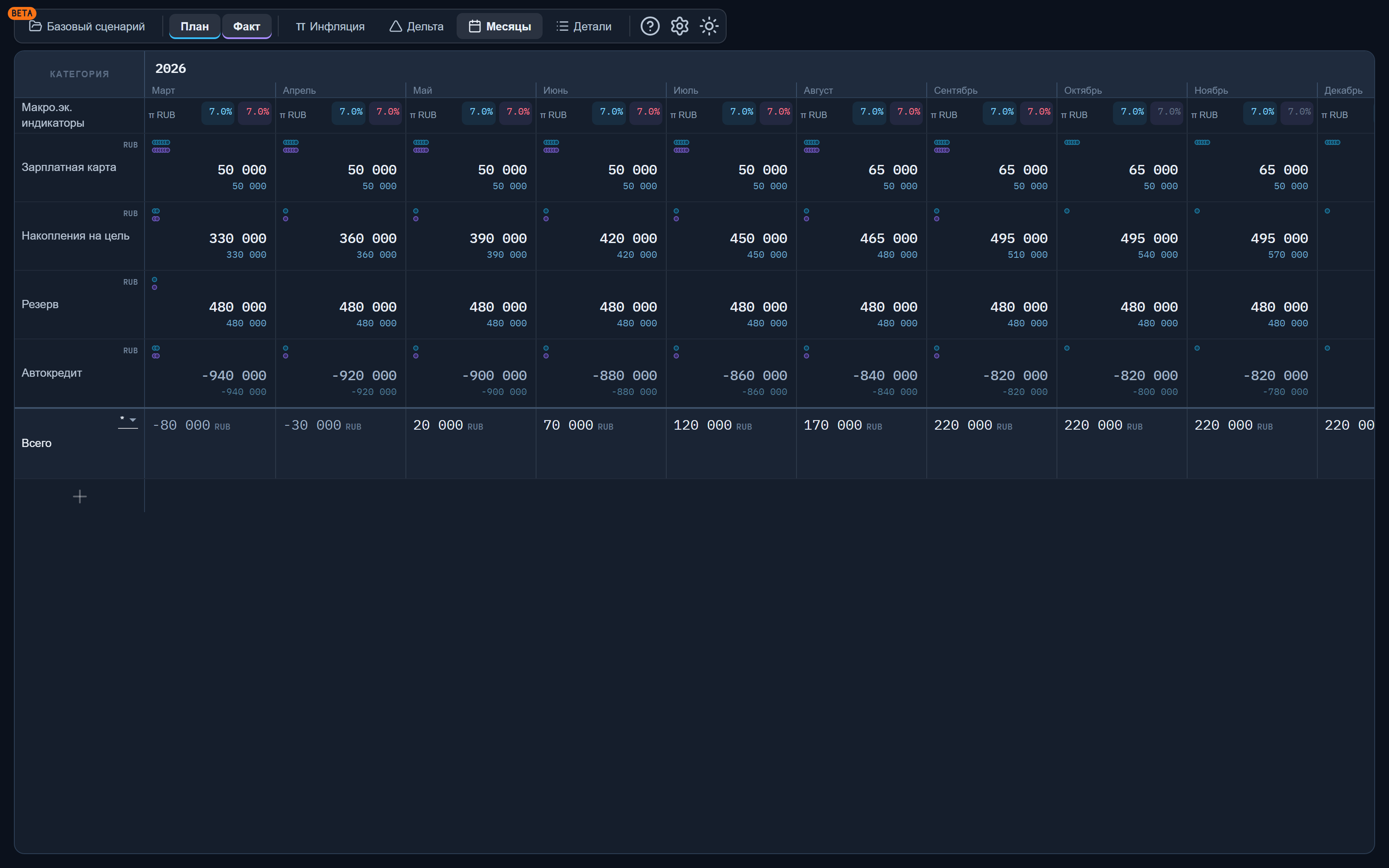Click the dot icon in Накопления на цель Ноябрь
Screen dimensions: 1389x868
coord(1197,211)
